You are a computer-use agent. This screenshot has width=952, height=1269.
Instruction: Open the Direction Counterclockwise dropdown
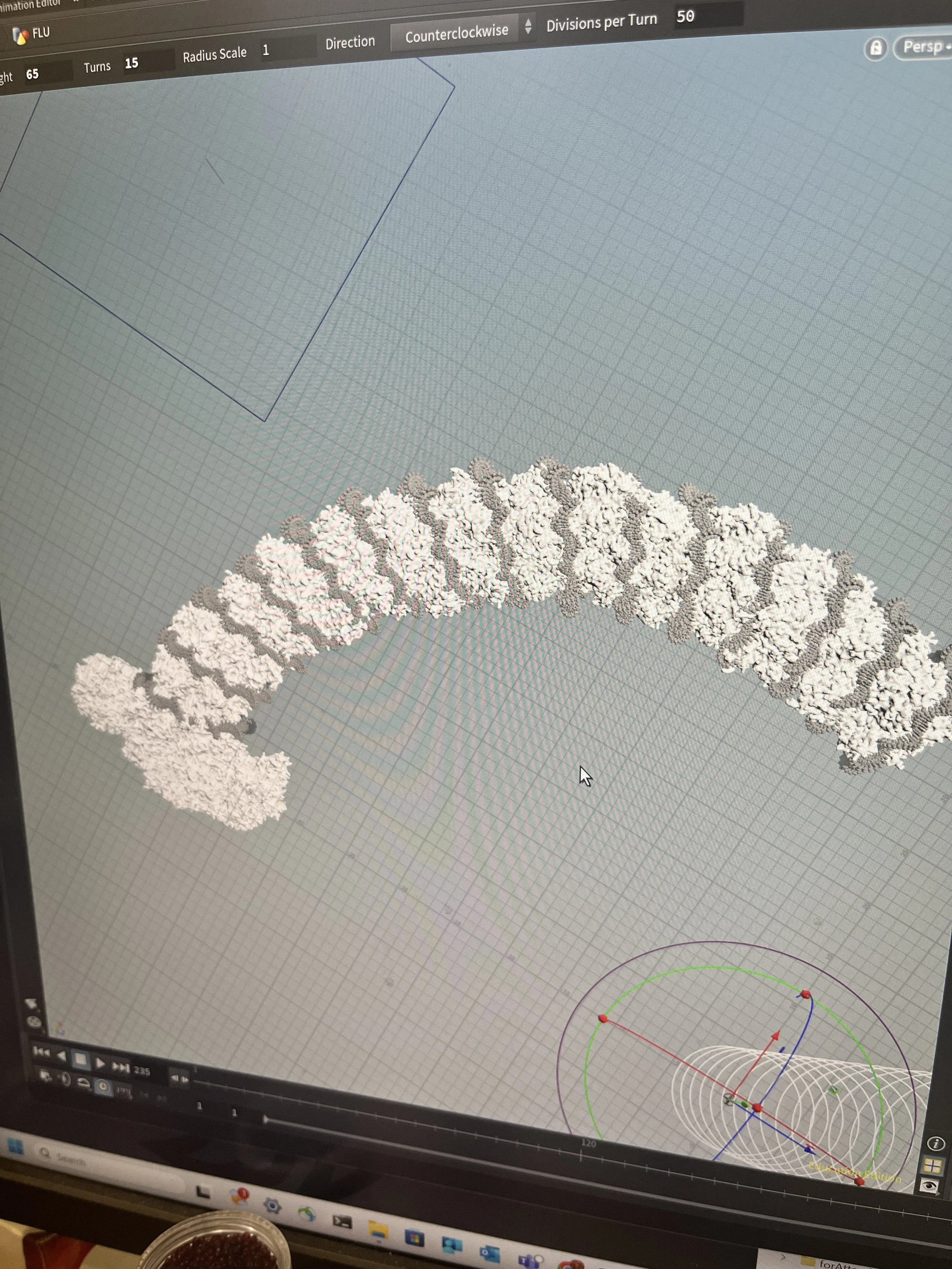pyautogui.click(x=463, y=32)
